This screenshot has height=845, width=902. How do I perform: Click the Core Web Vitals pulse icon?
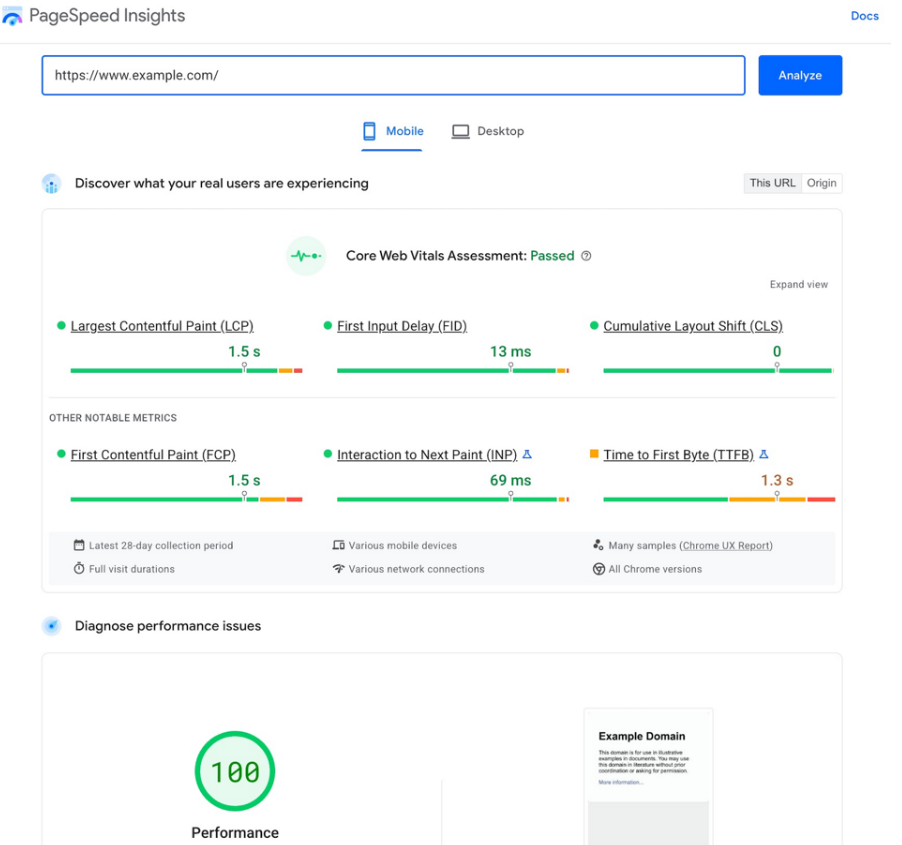[x=306, y=256]
